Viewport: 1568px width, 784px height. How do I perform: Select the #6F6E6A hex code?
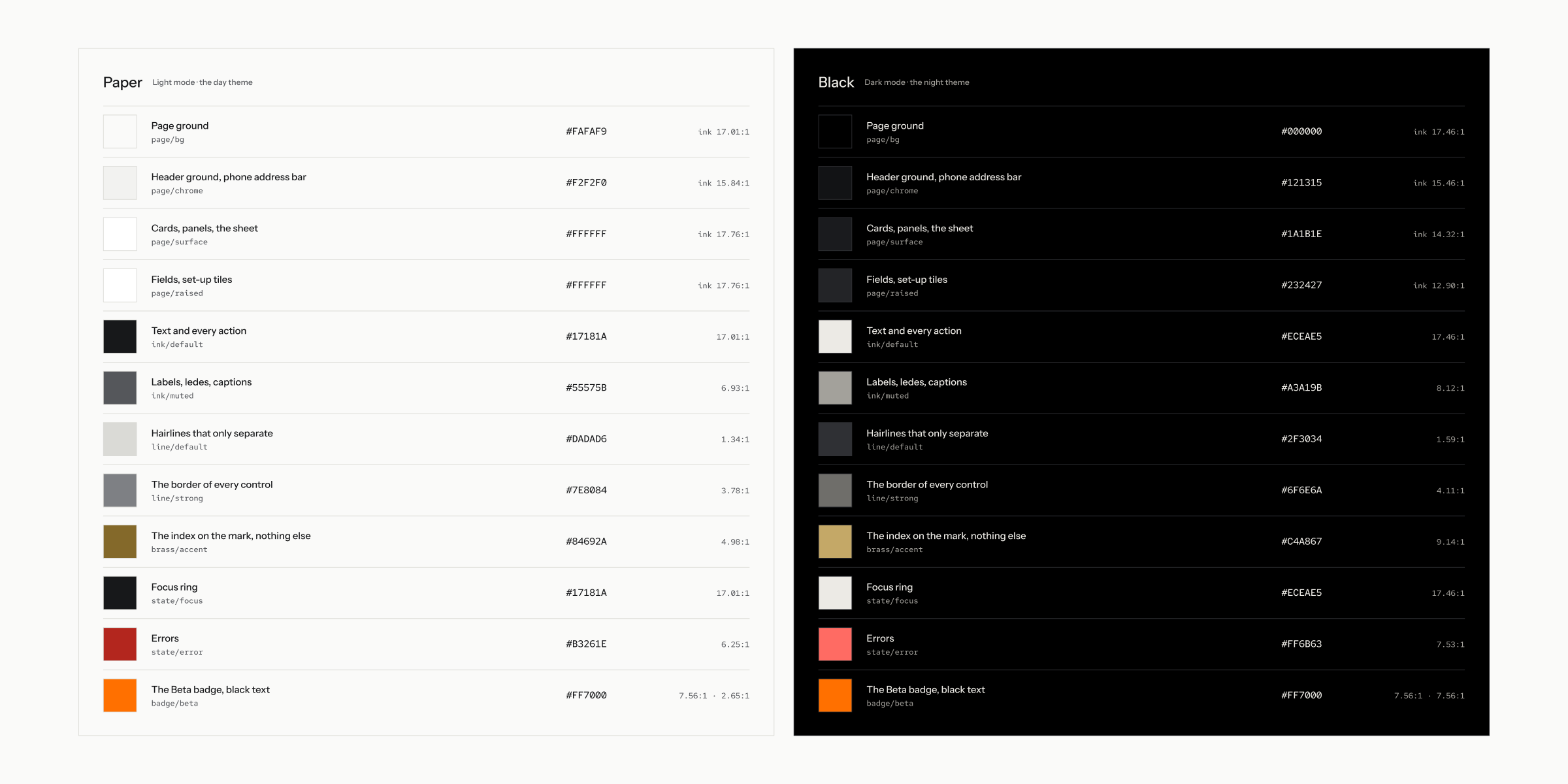(1301, 491)
